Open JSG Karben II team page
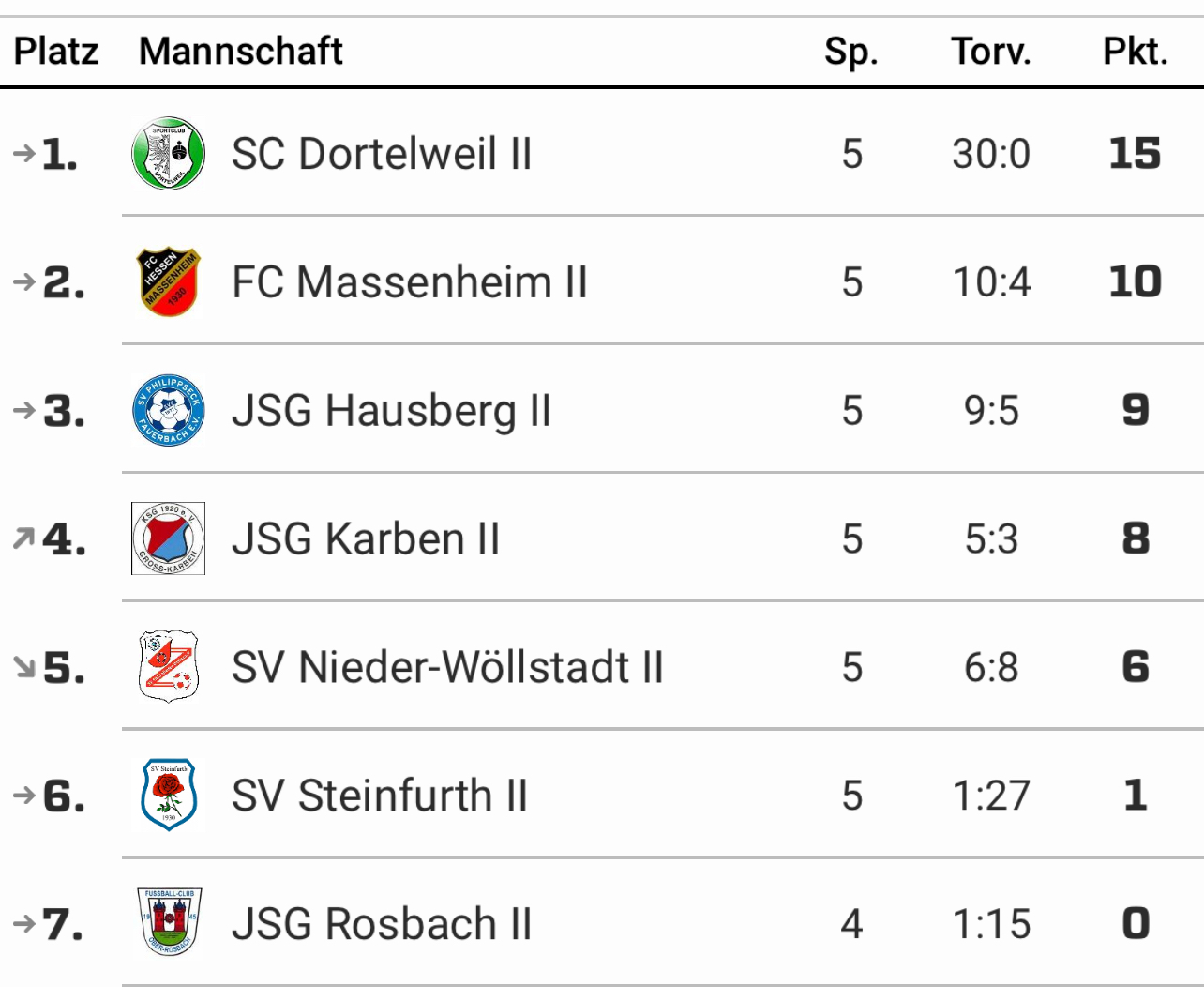The height and width of the screenshot is (1001, 1204). coord(366,539)
